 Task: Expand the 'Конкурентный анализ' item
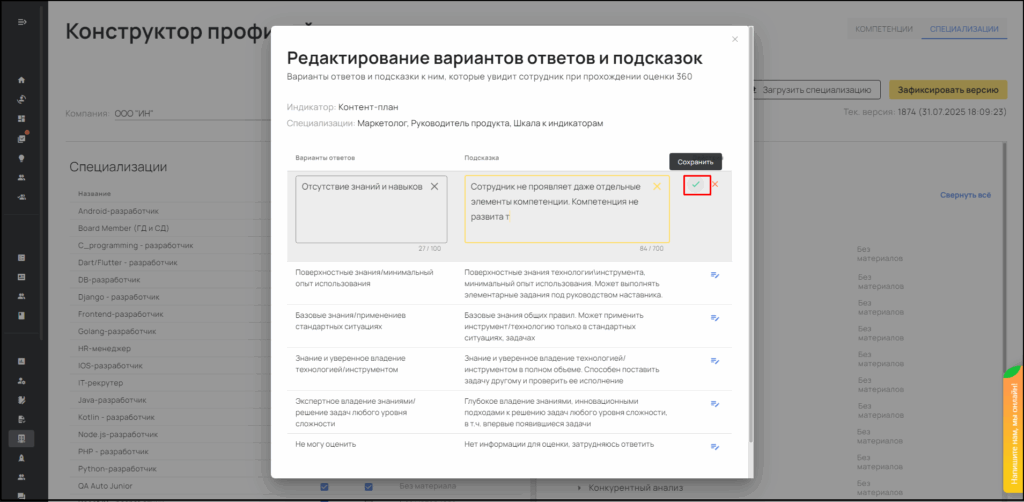(x=580, y=488)
